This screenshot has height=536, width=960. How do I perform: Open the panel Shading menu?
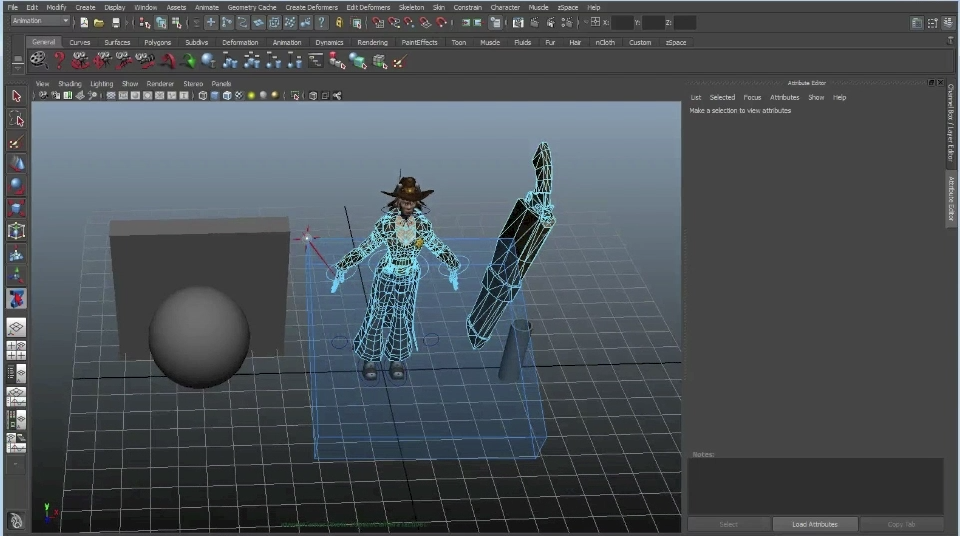[x=69, y=83]
